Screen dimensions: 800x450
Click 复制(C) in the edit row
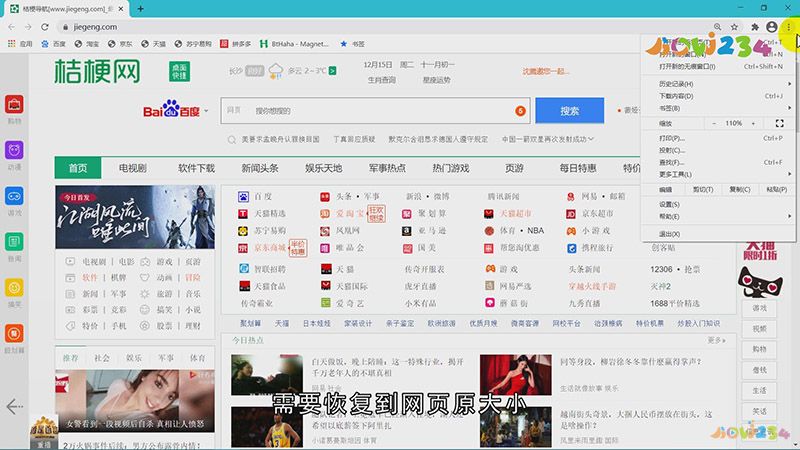pos(739,189)
